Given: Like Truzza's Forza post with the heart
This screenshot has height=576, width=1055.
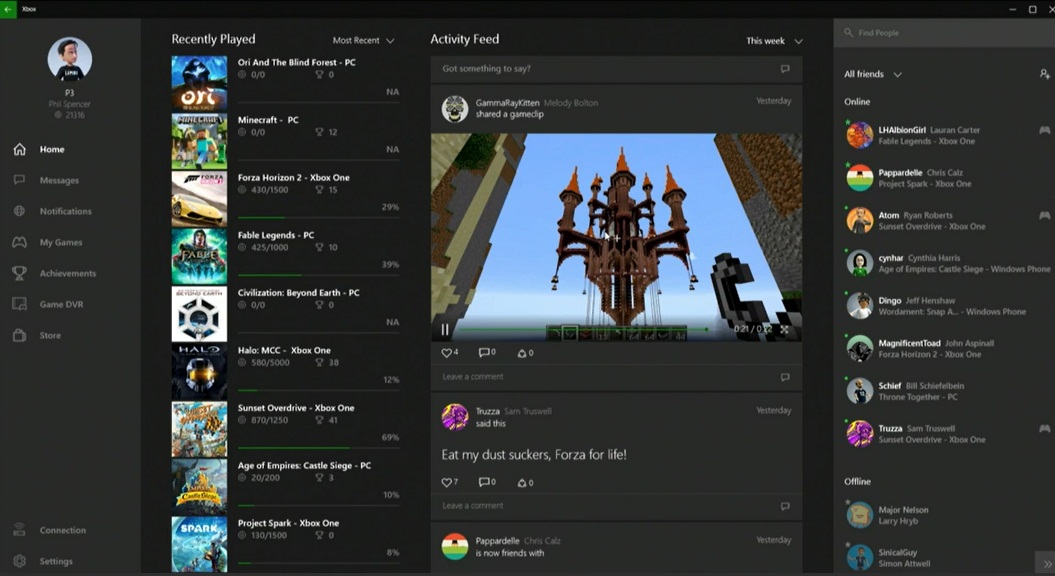Looking at the screenshot, I should [447, 482].
